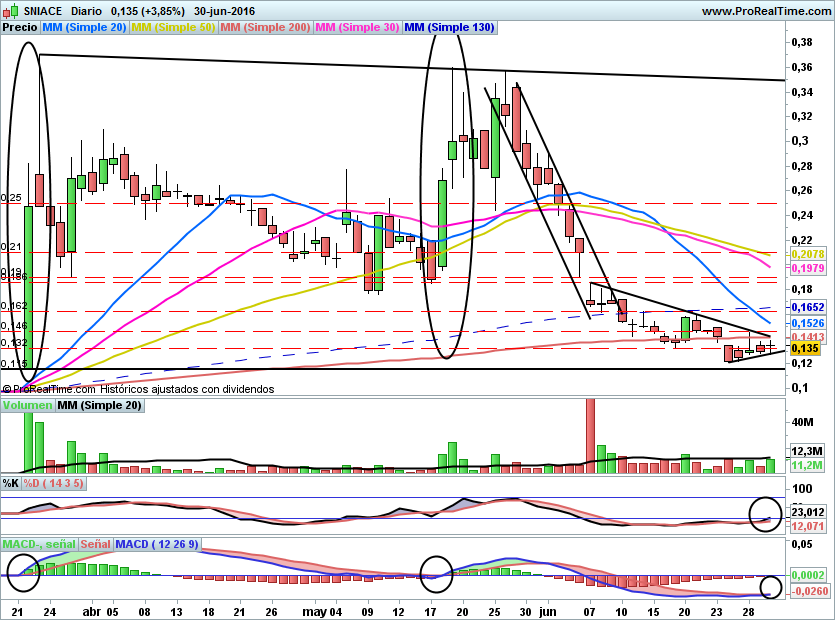Click the MACD (12 26 9) label
The width and height of the screenshot is (835, 620).
coord(157,544)
